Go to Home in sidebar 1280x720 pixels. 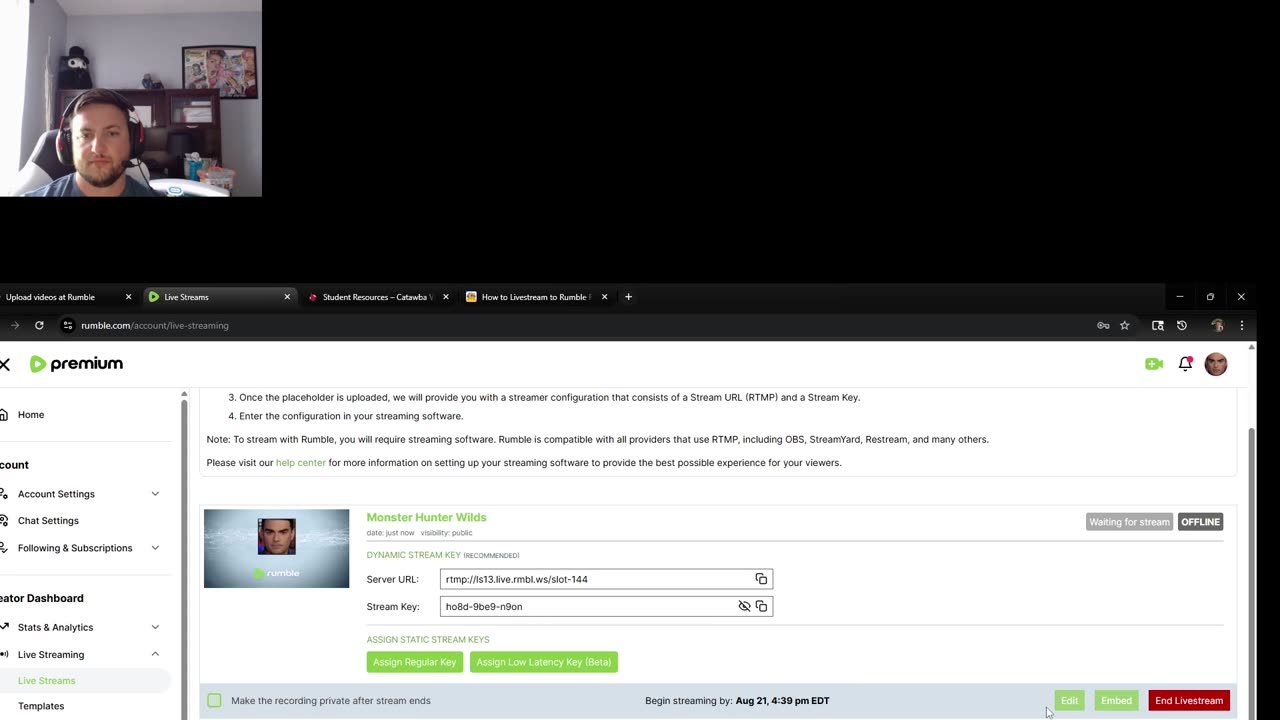[31, 415]
